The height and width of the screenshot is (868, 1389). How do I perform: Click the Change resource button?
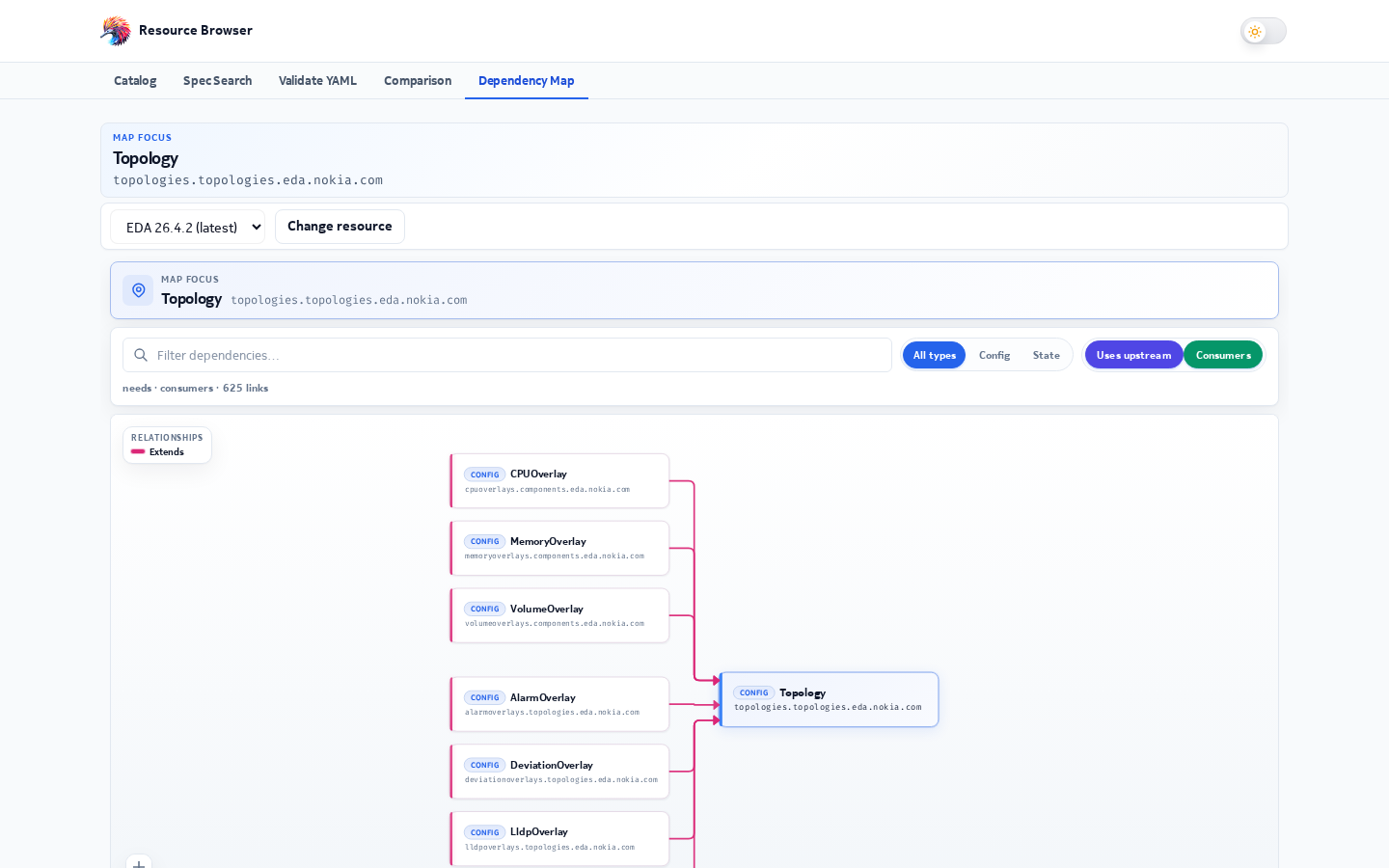(x=340, y=227)
